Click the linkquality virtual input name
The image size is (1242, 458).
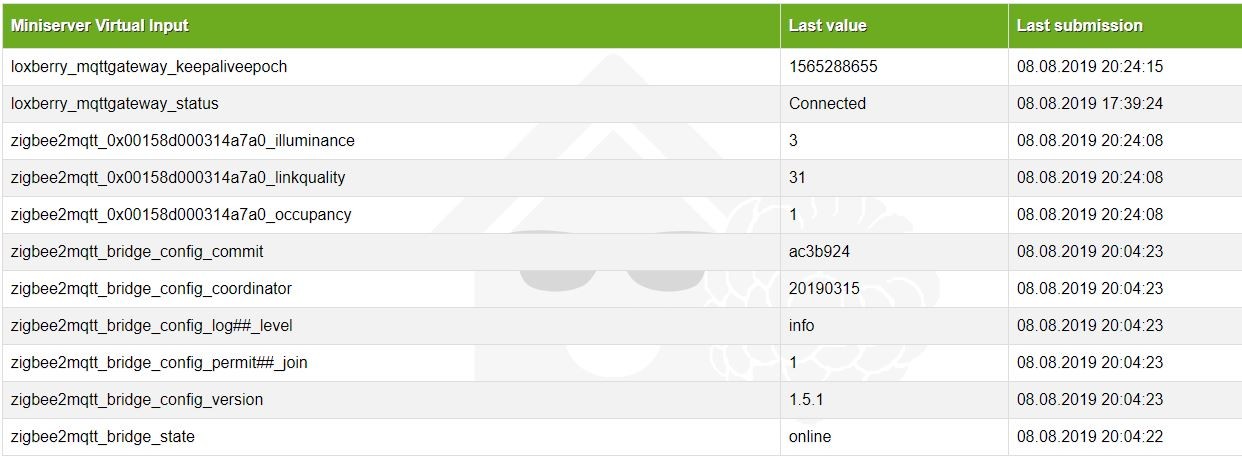(x=178, y=177)
